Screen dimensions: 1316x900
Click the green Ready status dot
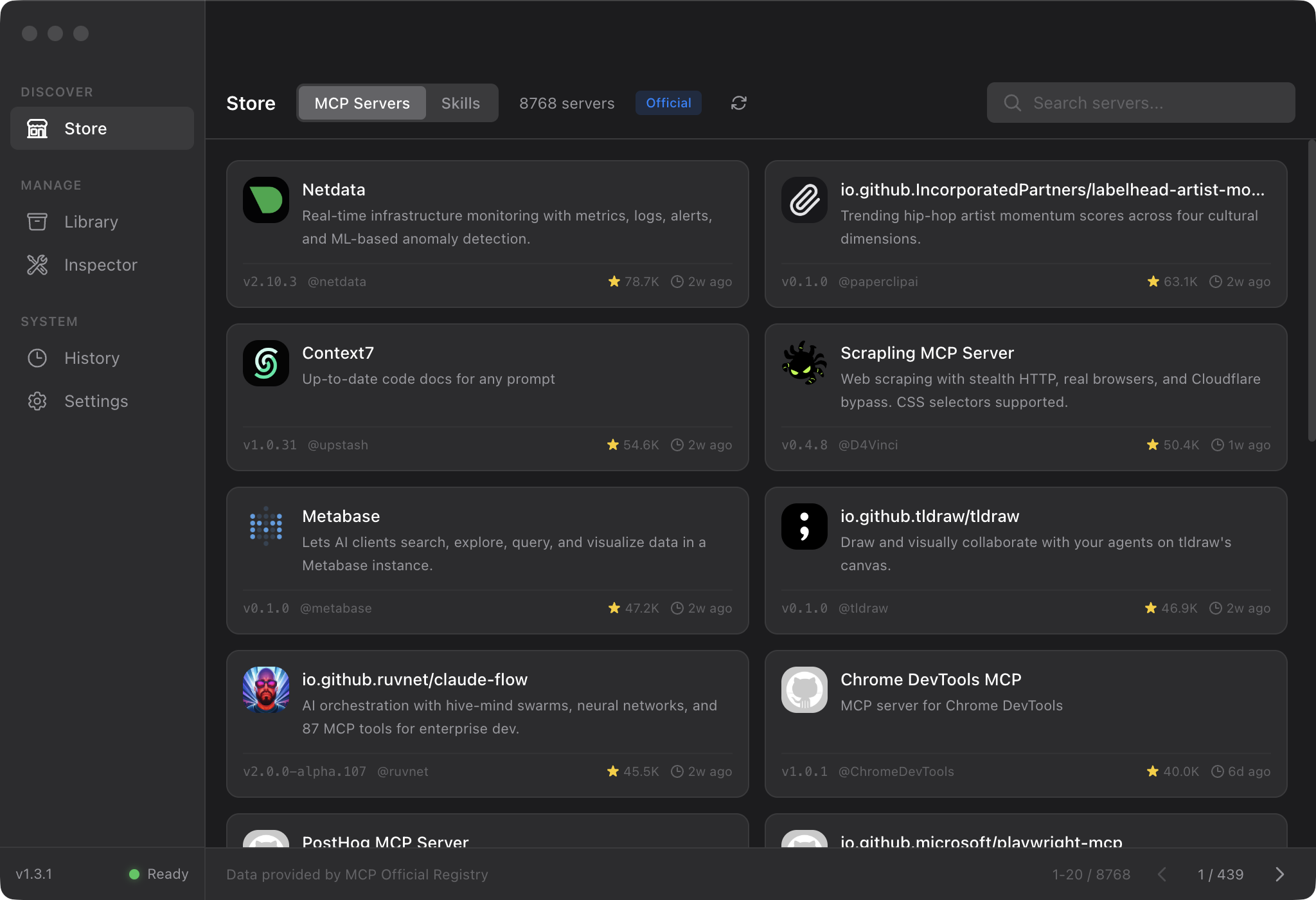click(x=134, y=874)
